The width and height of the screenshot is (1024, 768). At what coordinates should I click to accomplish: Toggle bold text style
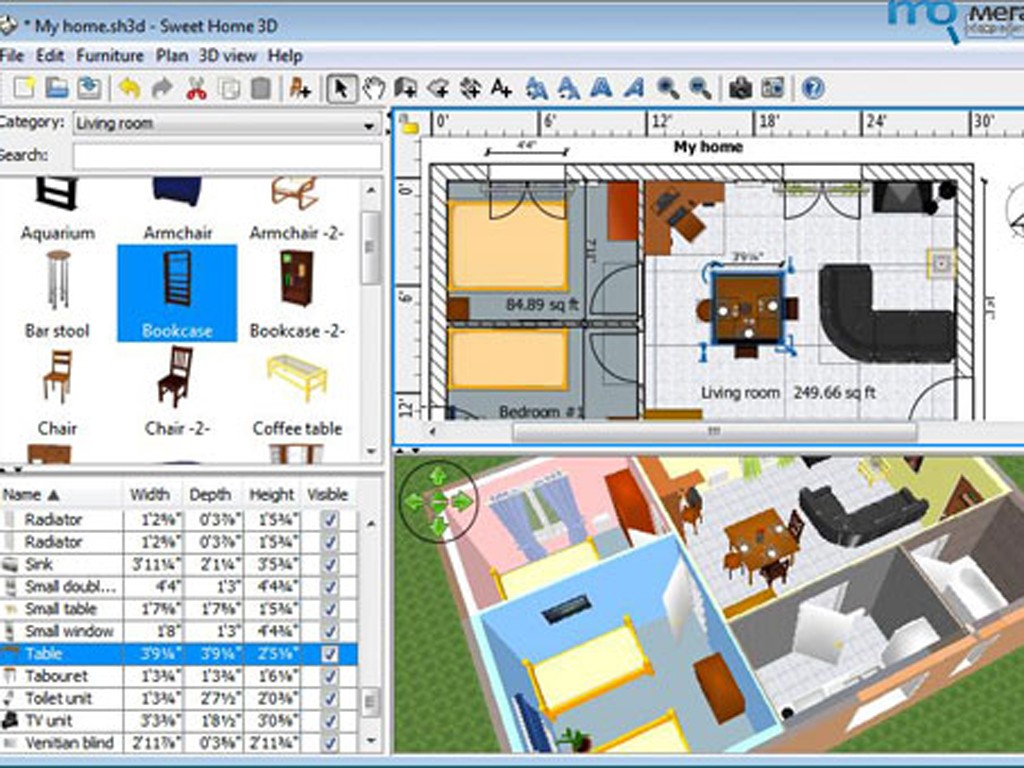pyautogui.click(x=601, y=88)
